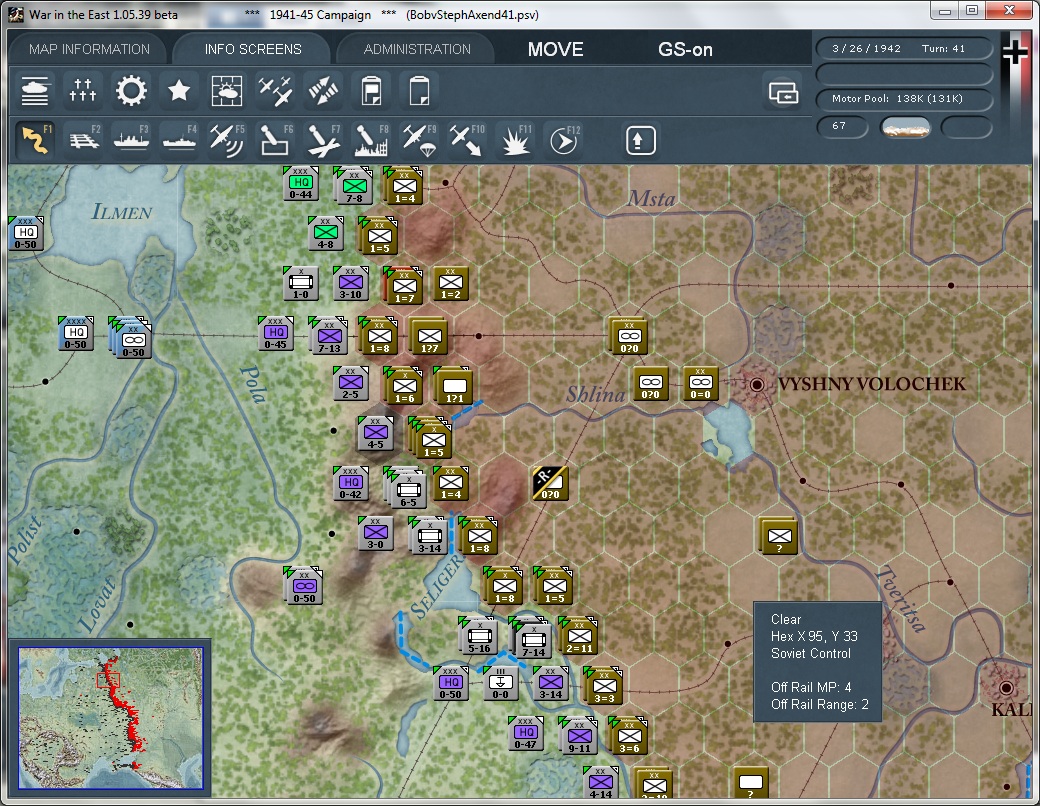1040x806 pixels.
Task: Click the F12 end turn icon
Action: point(564,139)
